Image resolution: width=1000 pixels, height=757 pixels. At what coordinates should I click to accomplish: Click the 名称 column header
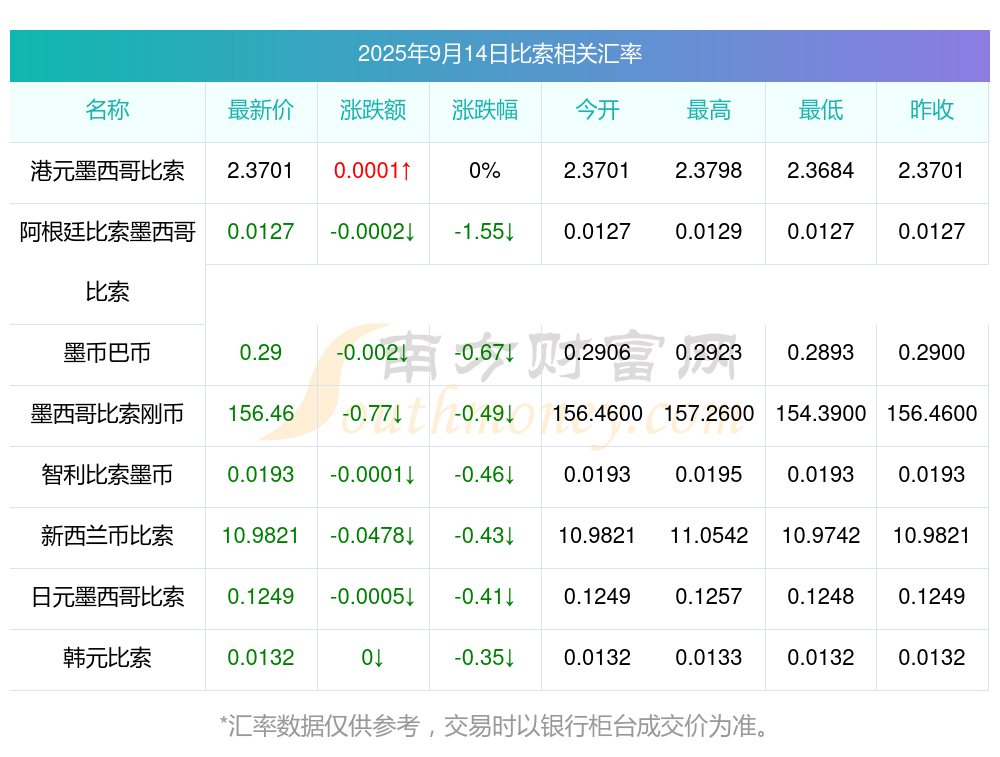click(x=107, y=110)
